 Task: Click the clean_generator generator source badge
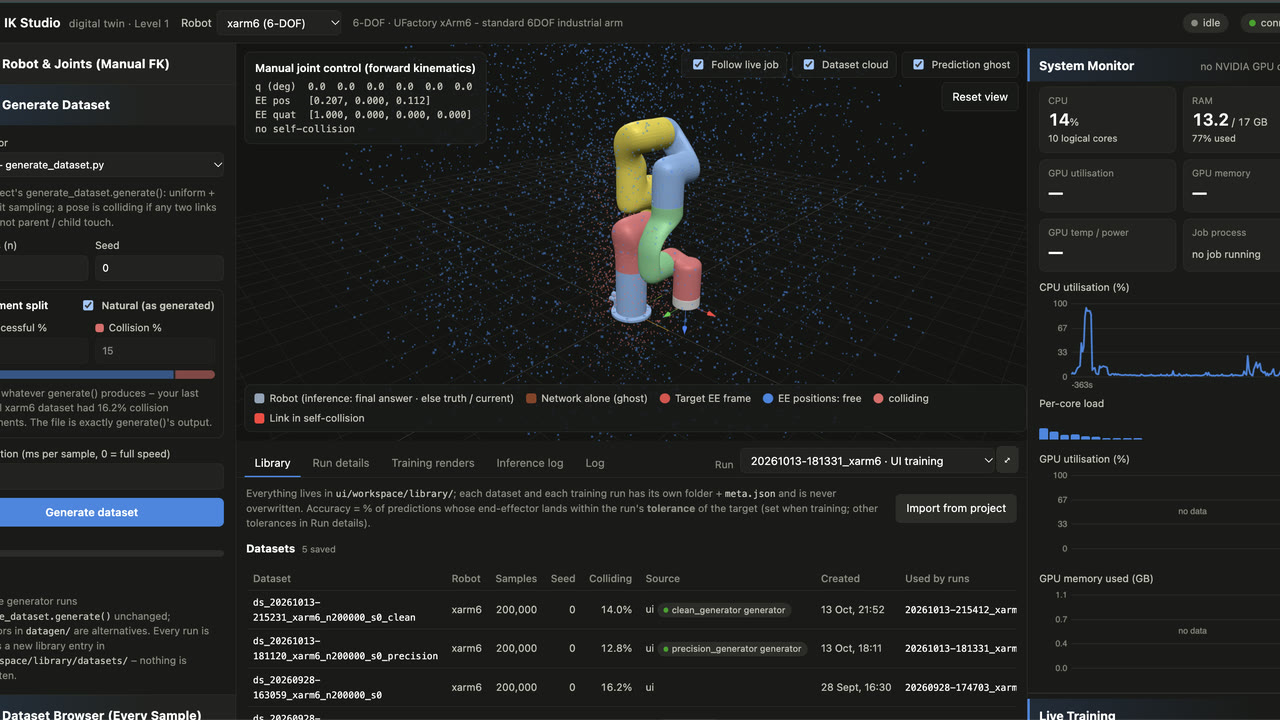(724, 610)
